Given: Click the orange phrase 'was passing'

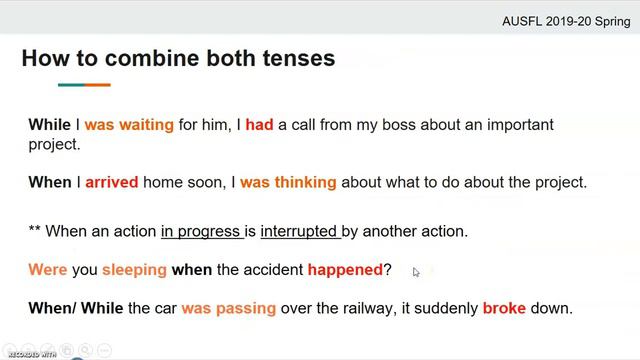Looking at the screenshot, I should pyautogui.click(x=229, y=308).
